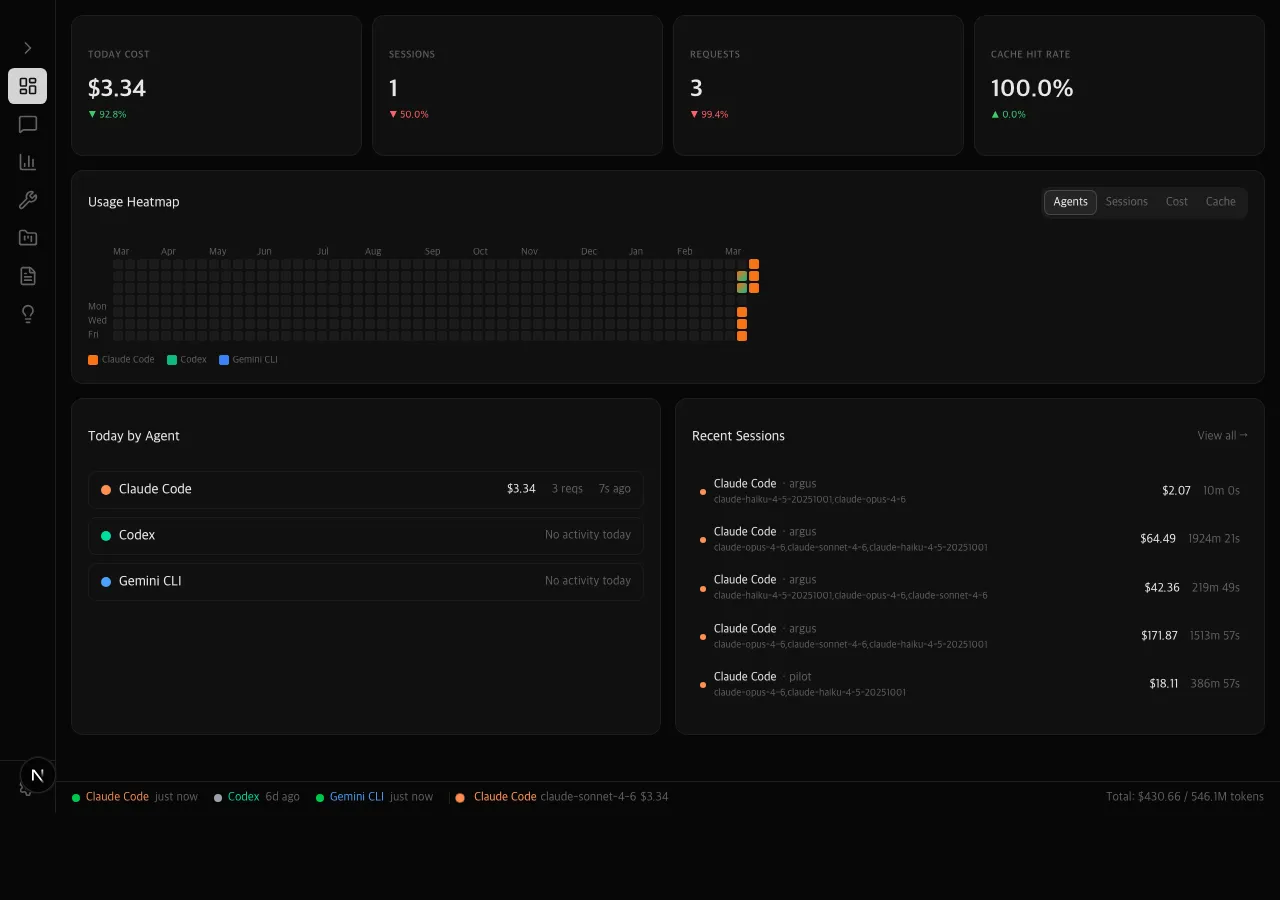Click the orange dot of the pilot session
This screenshot has width=1280, height=900.
tap(703, 685)
